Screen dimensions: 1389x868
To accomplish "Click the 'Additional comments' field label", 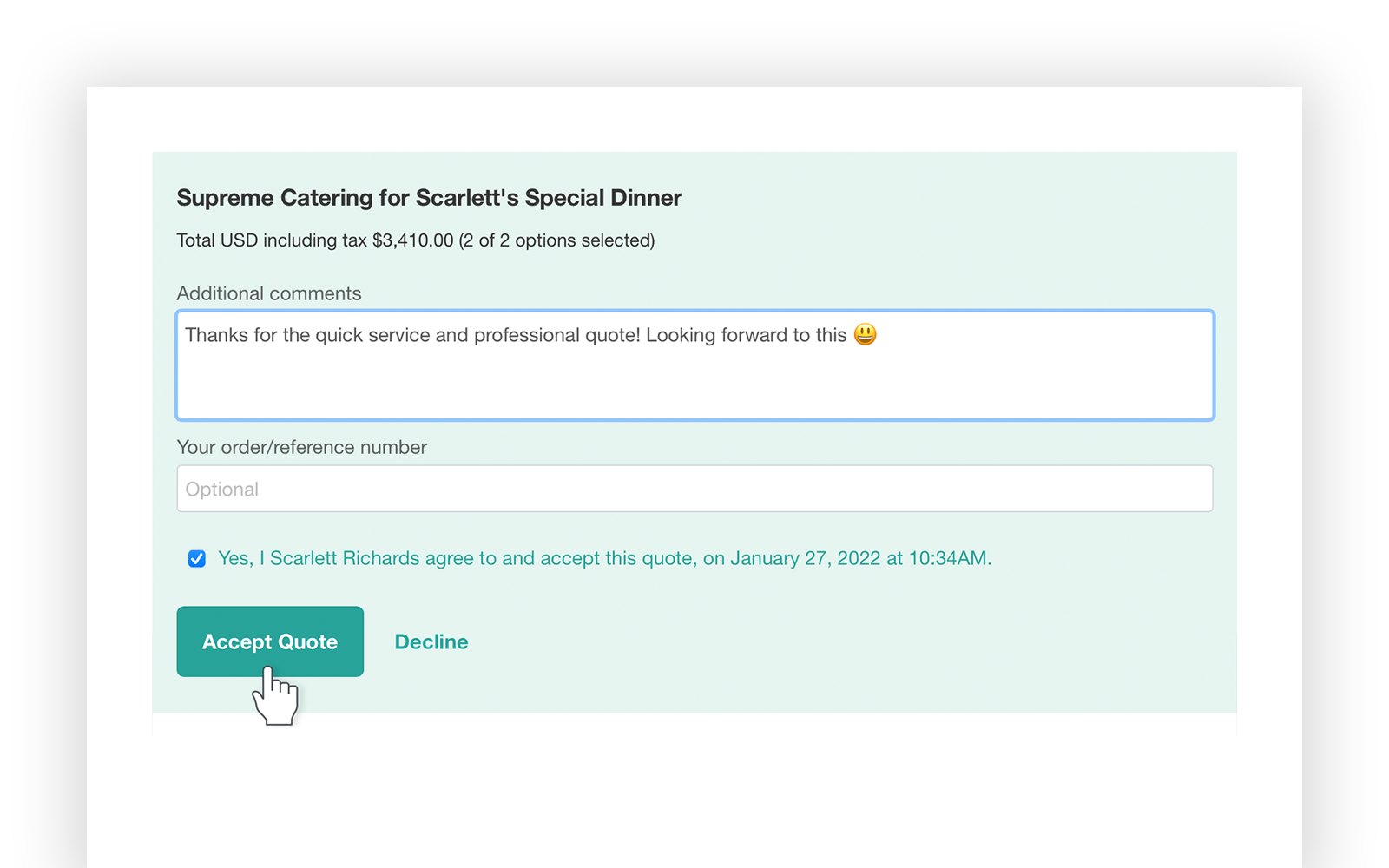I will [269, 293].
